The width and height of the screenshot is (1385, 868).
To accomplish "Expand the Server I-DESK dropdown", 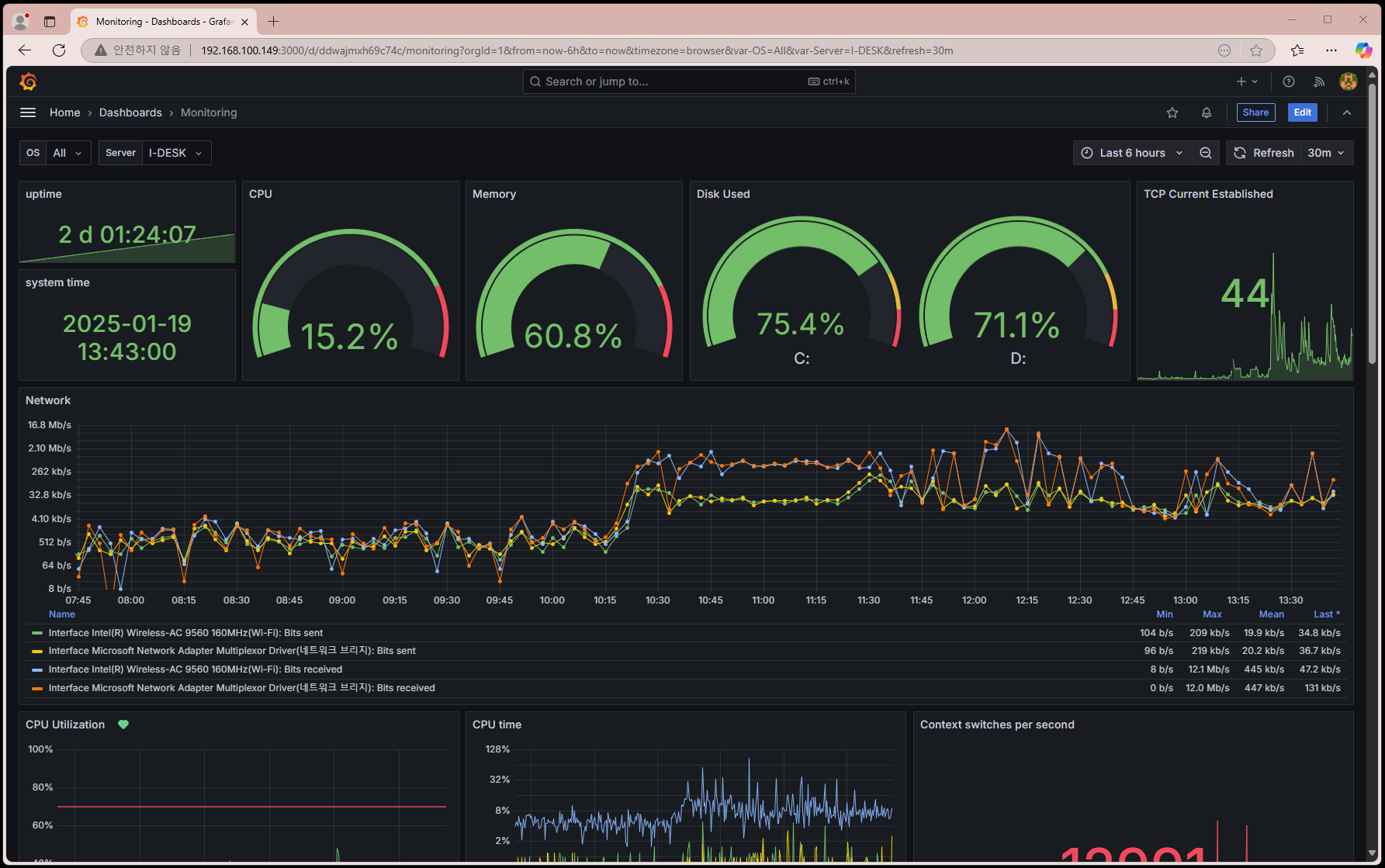I will (x=176, y=153).
